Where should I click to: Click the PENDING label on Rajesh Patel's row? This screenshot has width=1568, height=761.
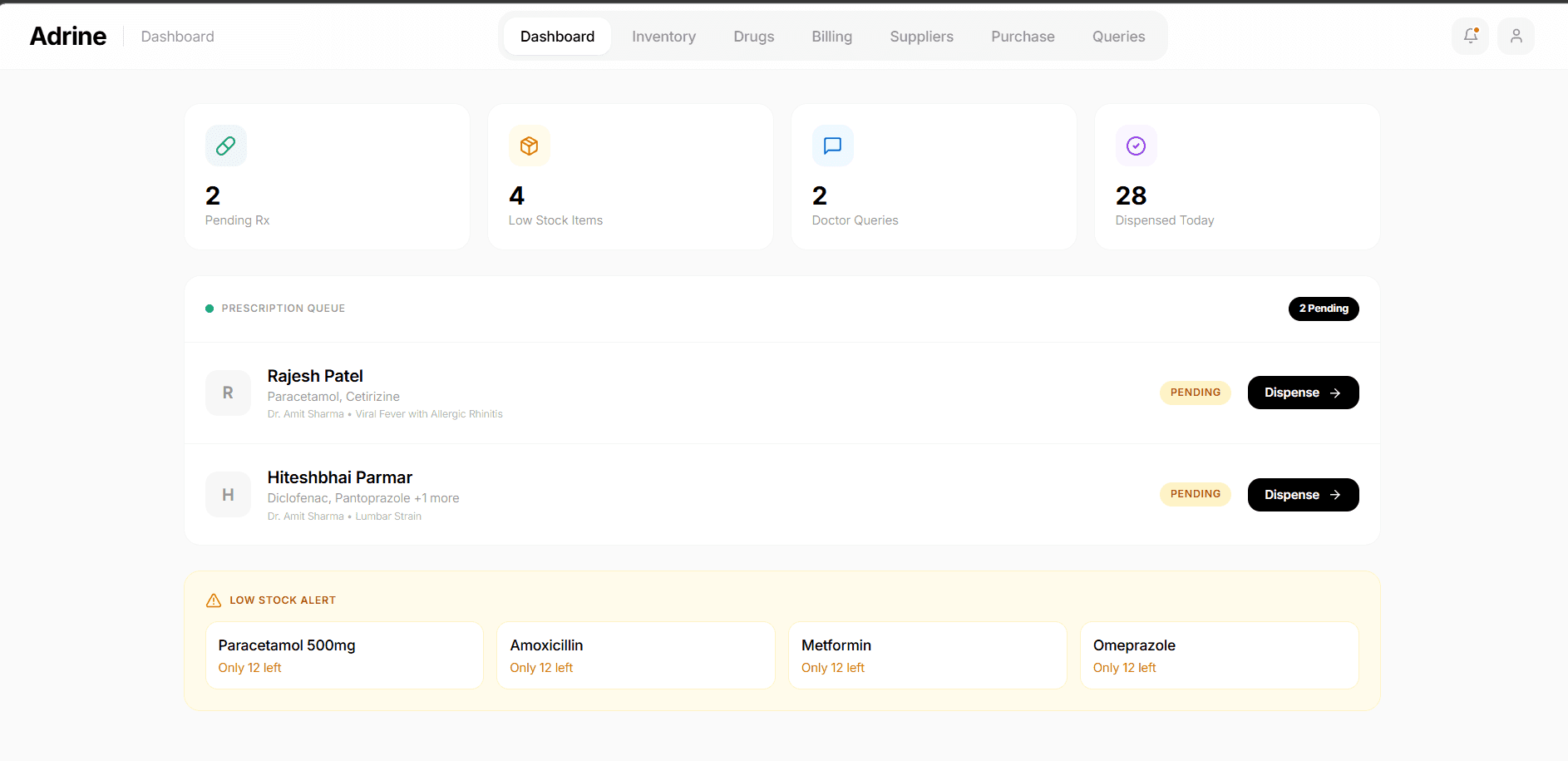click(1195, 392)
